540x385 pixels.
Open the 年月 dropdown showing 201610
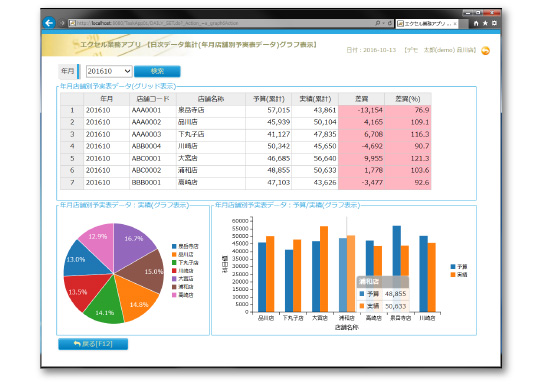click(109, 71)
